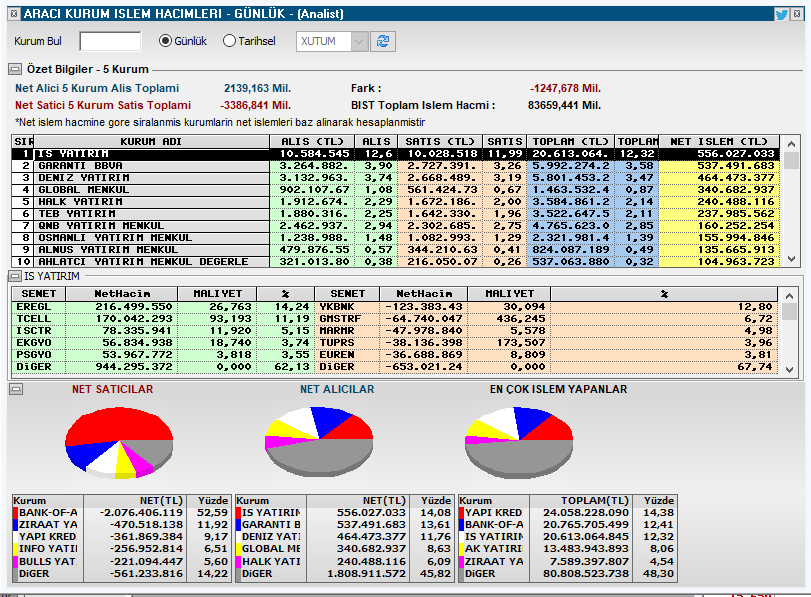Click the TCELL stock cell
This screenshot has height=597, width=811.
(38, 319)
